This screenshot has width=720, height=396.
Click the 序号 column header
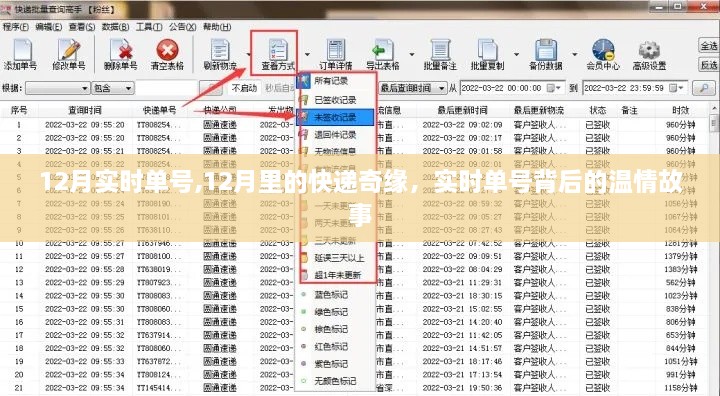pos(19,110)
